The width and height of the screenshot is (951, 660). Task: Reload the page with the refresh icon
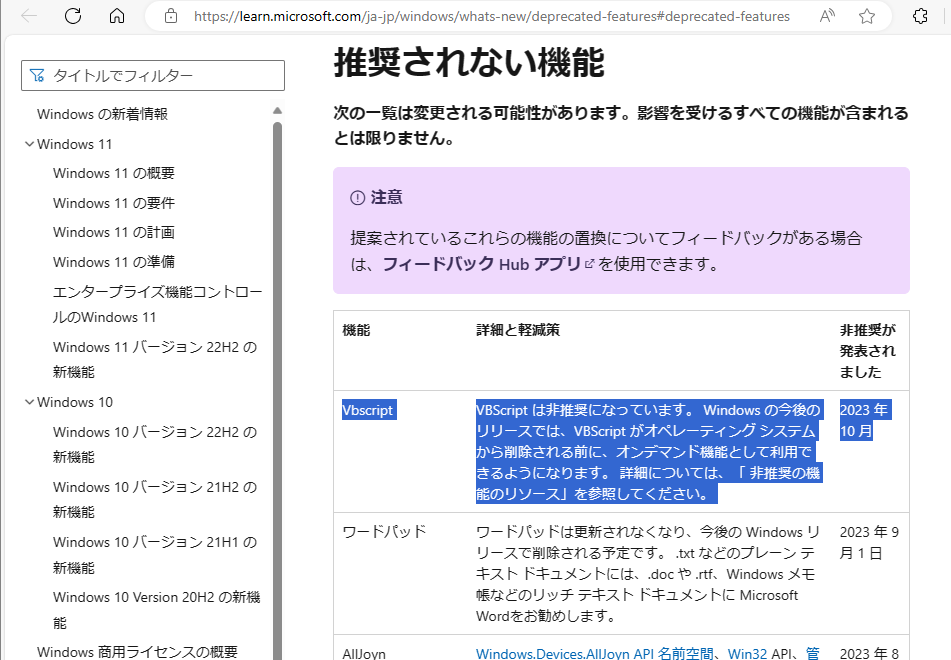(73, 16)
